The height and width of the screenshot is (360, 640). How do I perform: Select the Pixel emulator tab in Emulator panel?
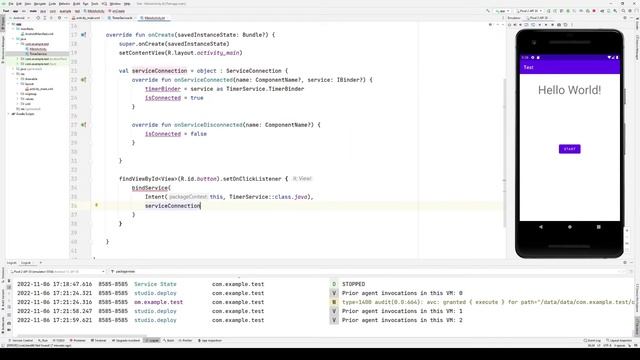point(539,18)
